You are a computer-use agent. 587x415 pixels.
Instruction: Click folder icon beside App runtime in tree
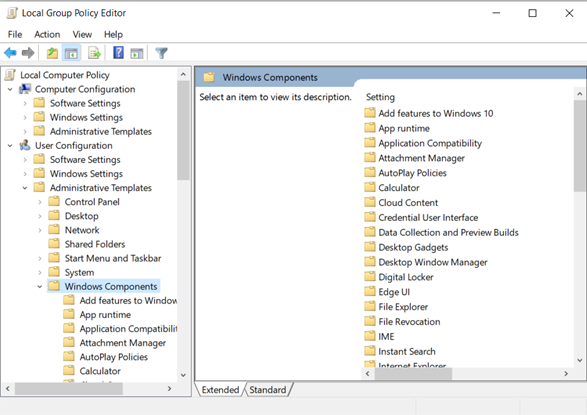click(x=69, y=314)
